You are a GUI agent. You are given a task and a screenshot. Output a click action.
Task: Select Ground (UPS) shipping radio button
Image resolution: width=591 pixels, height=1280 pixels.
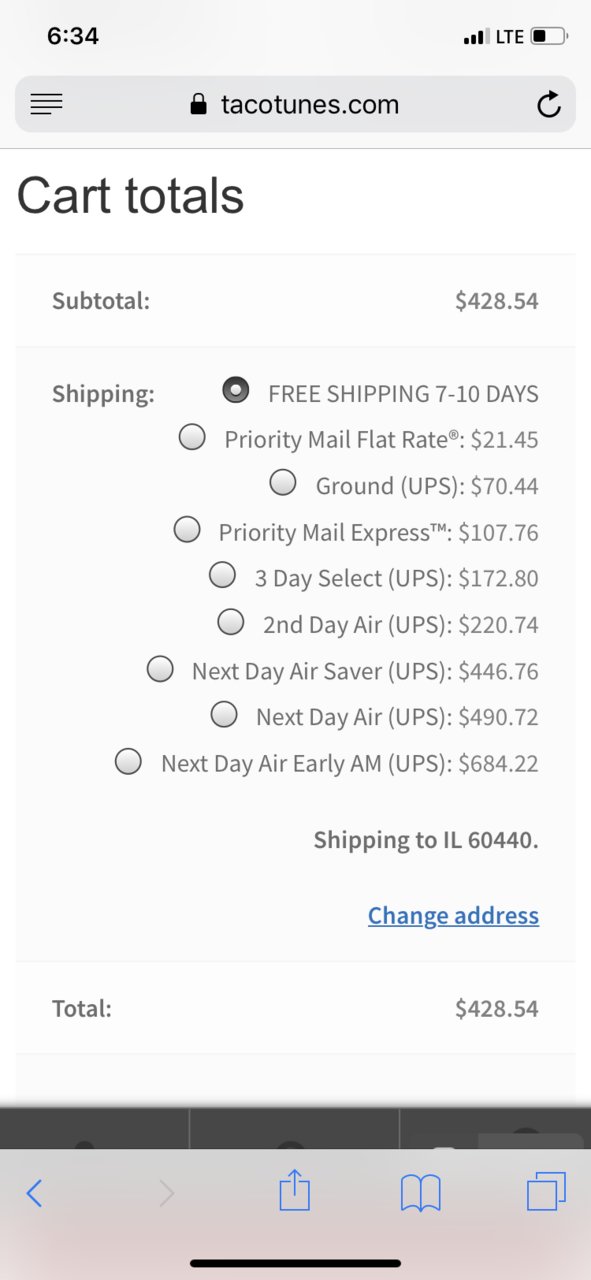point(283,483)
